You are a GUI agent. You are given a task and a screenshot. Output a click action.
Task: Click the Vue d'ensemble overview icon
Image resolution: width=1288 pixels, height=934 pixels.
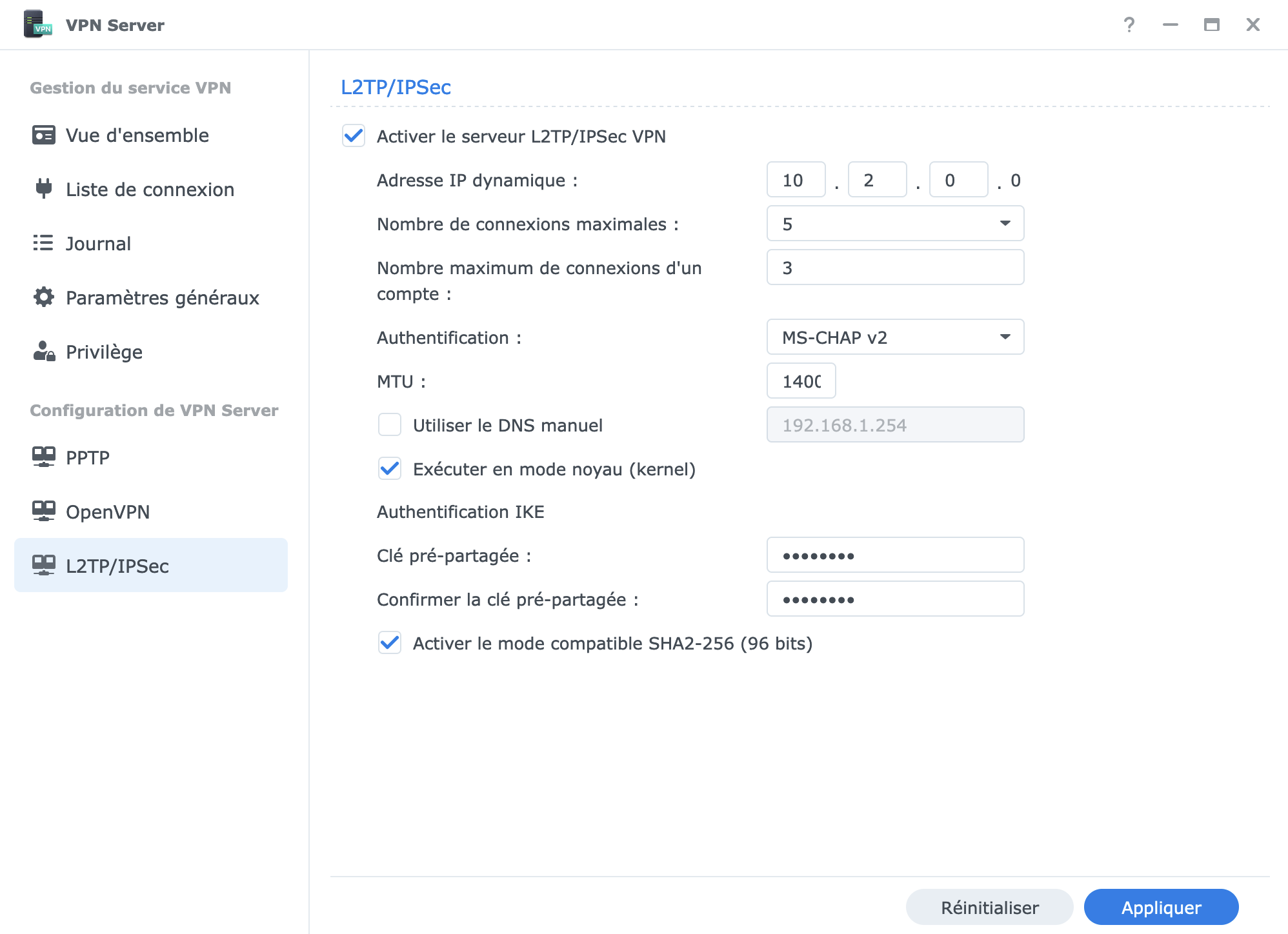coord(43,135)
